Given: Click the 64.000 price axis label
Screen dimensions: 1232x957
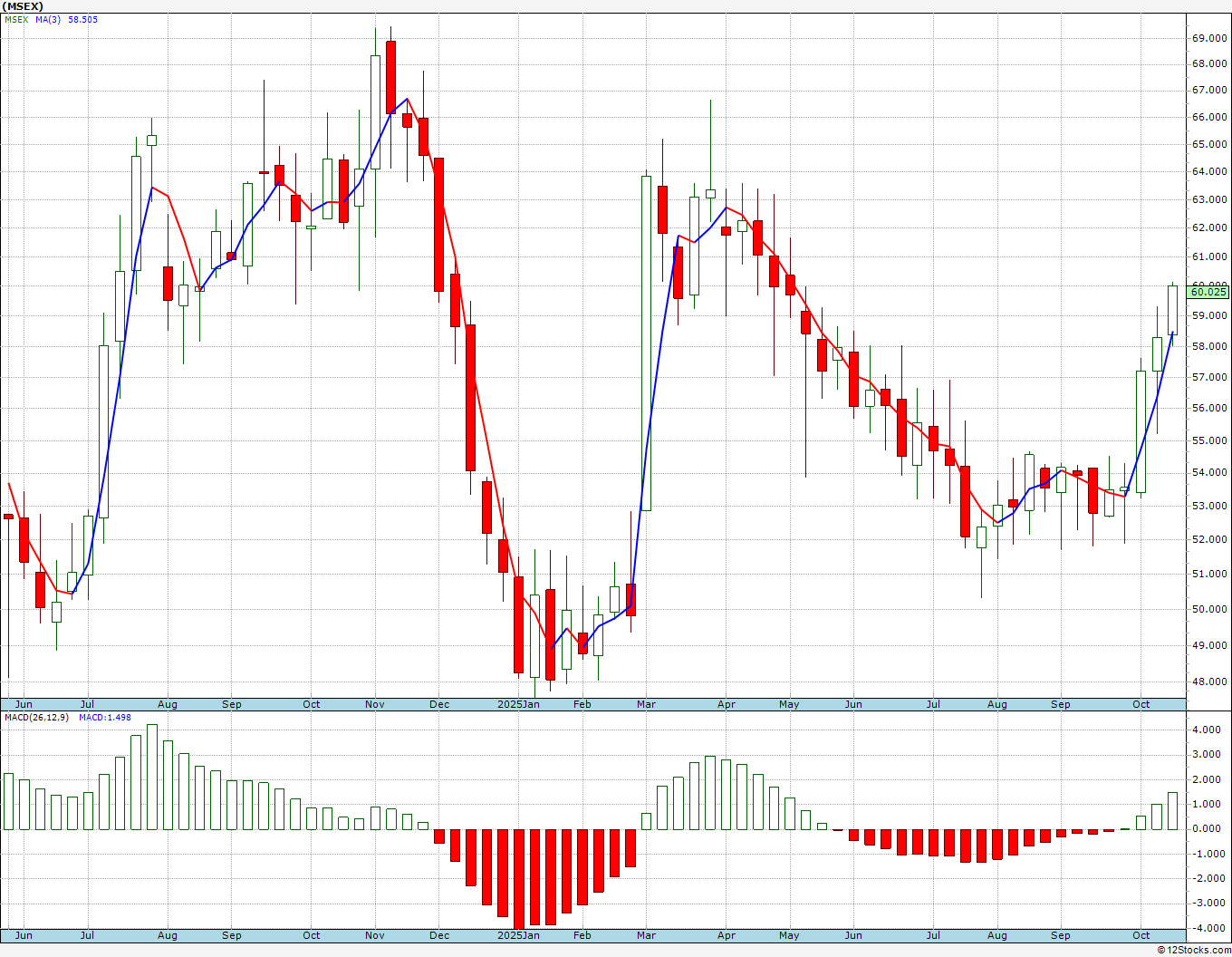Looking at the screenshot, I should (1210, 172).
